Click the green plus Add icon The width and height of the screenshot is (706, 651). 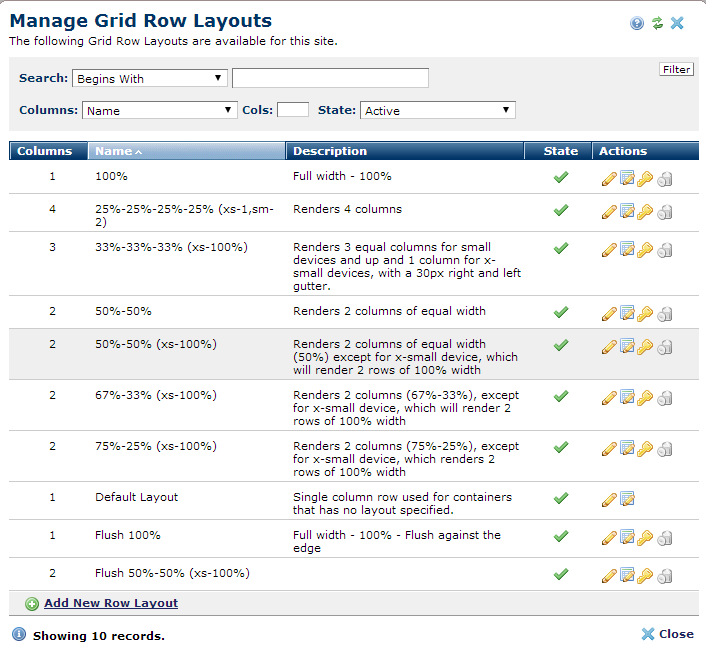click(x=32, y=604)
